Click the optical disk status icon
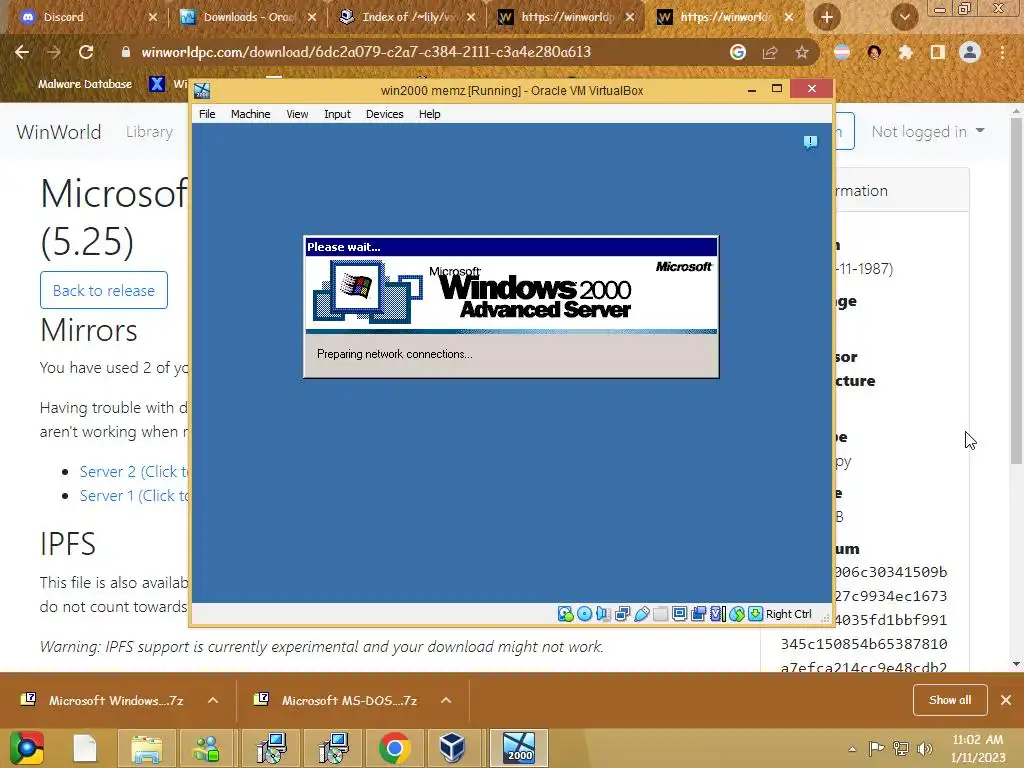Screen dimensions: 1024x768 coord(584,614)
